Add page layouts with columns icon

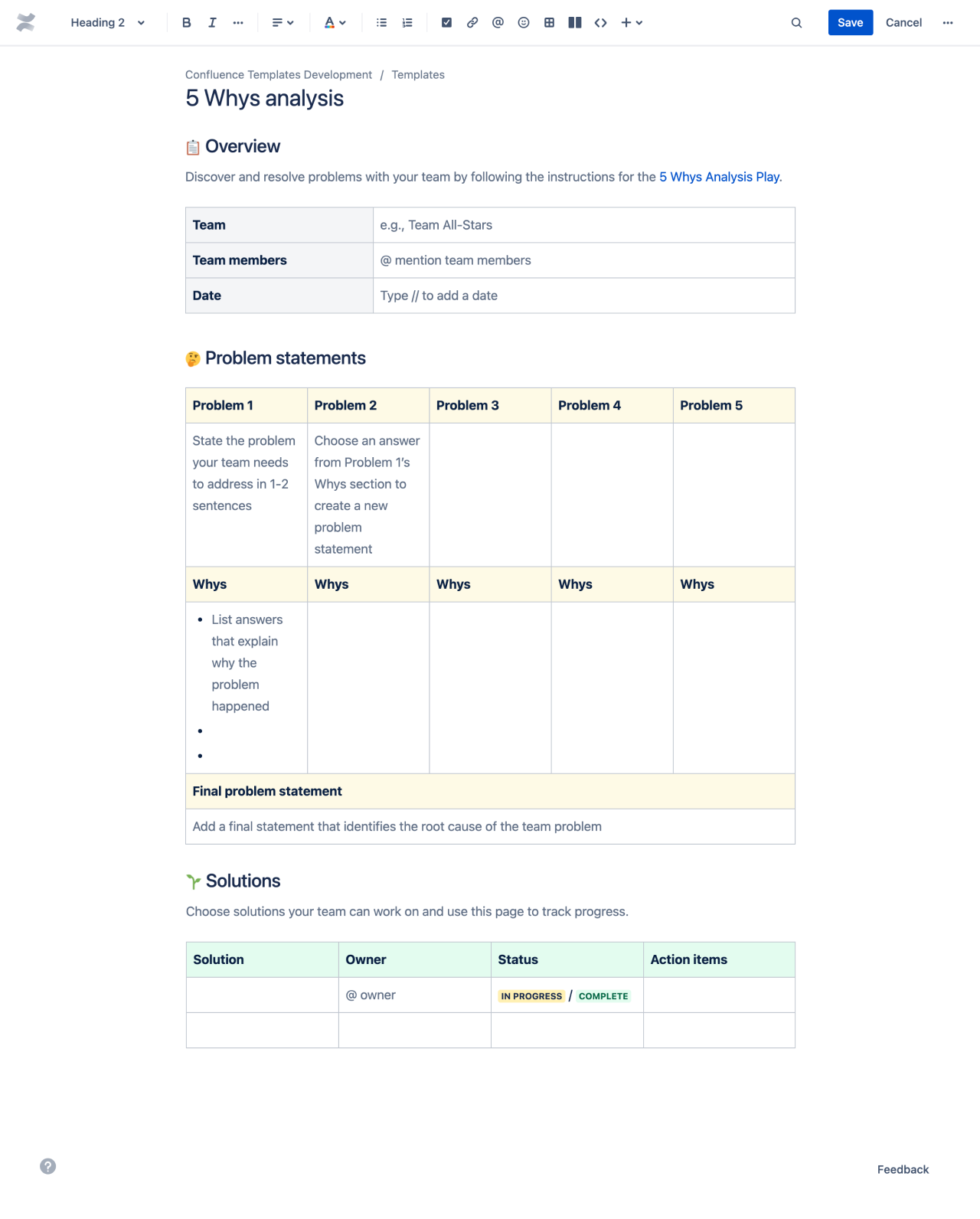tap(575, 23)
